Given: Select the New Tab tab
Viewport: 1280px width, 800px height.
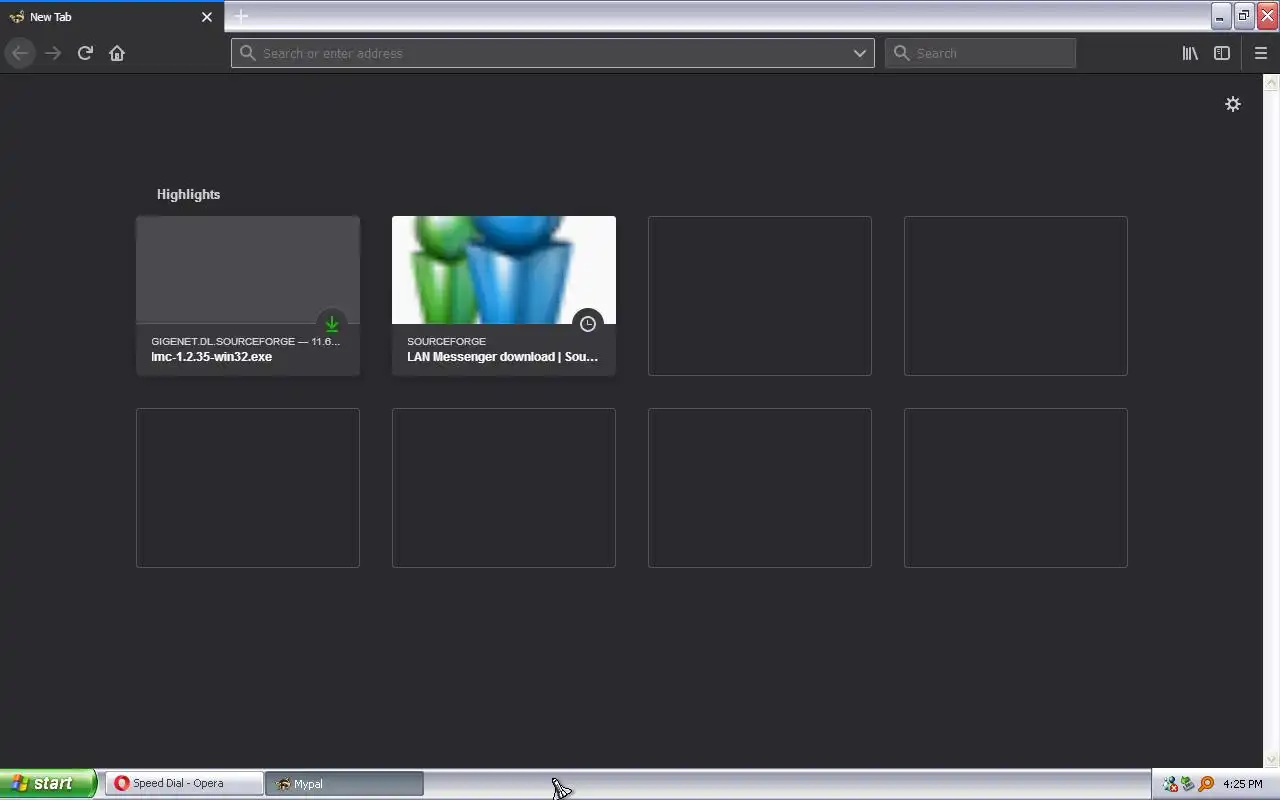Looking at the screenshot, I should pos(112,17).
